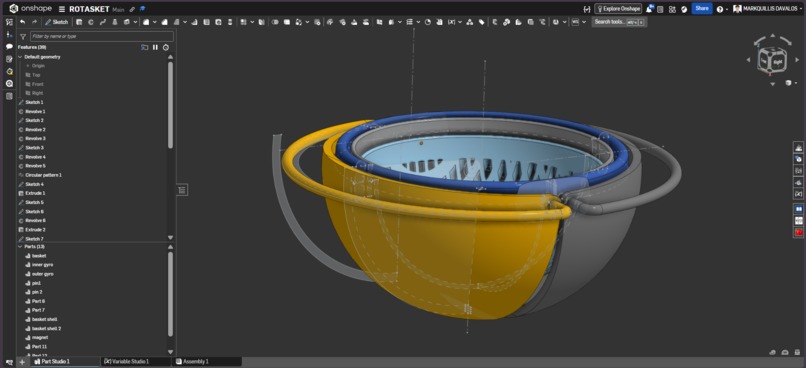Select the Extrude 1 feature
Viewport: 806px width, 368px height.
point(35,193)
